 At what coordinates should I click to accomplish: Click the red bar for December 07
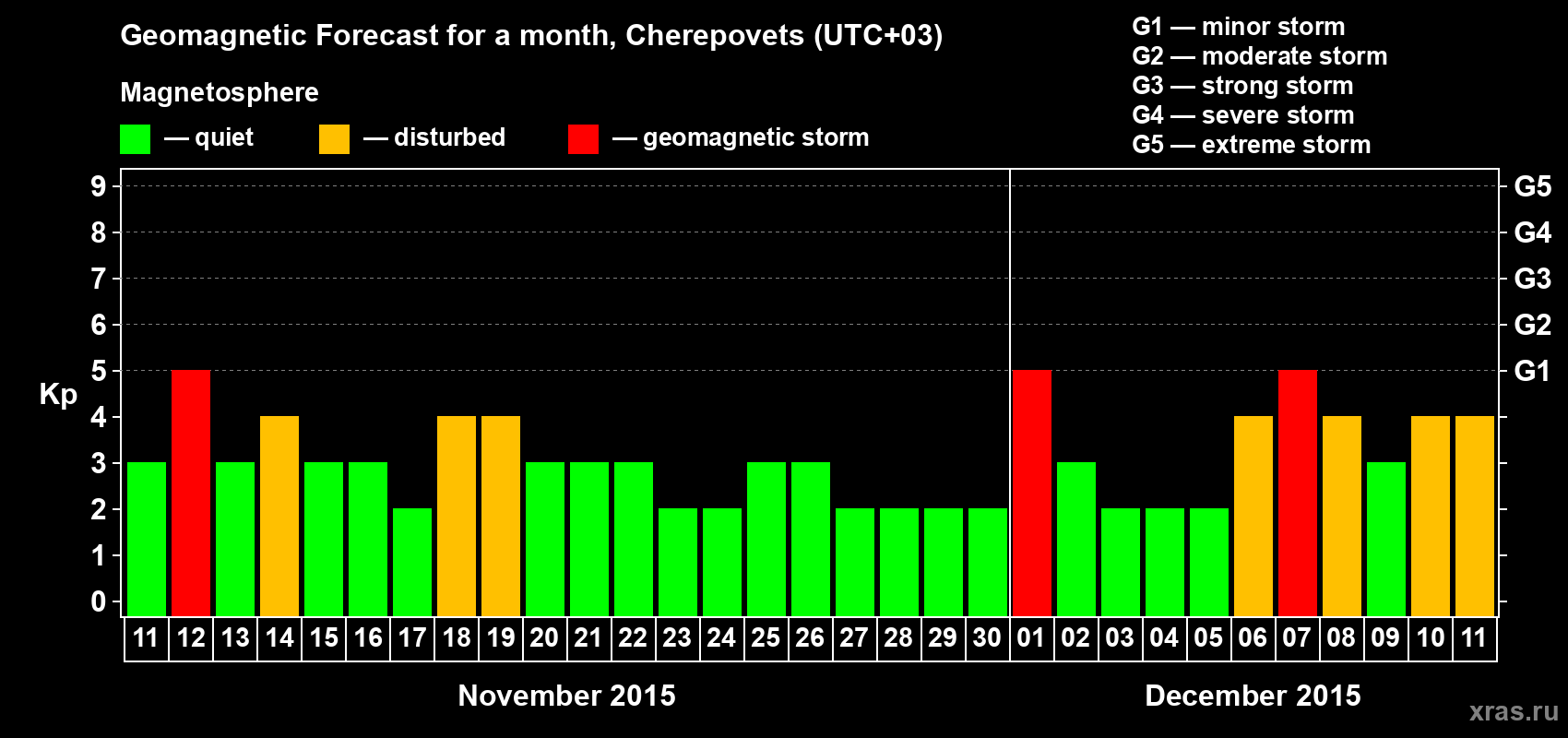[x=1298, y=494]
